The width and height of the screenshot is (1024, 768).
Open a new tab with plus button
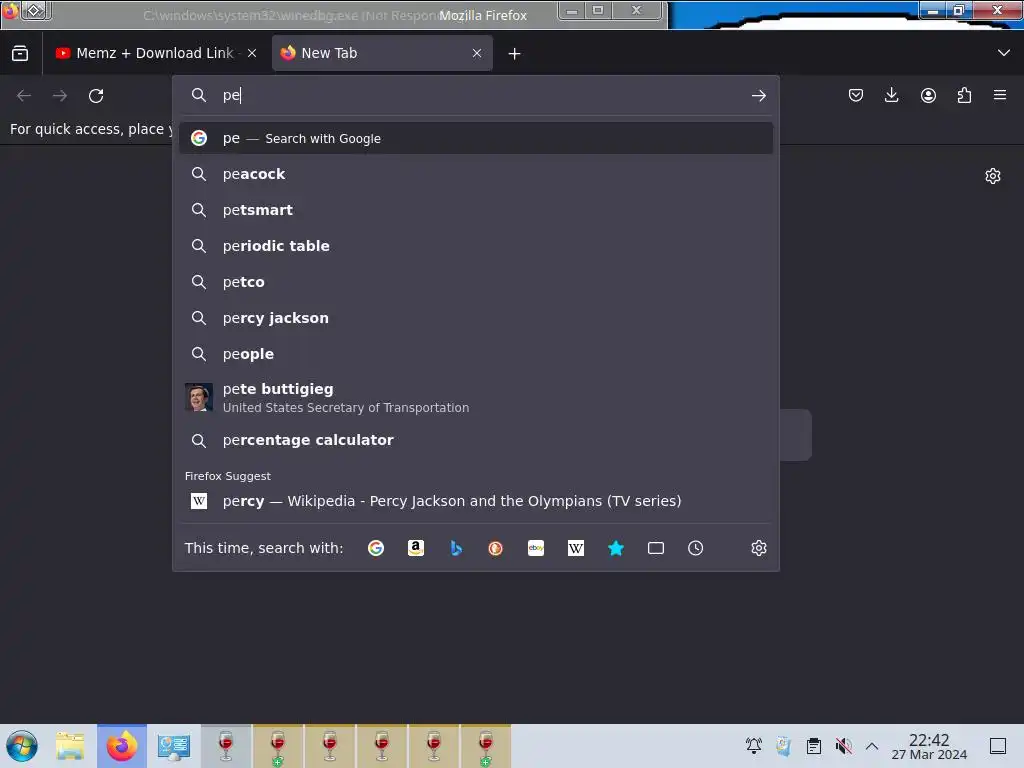pos(515,54)
